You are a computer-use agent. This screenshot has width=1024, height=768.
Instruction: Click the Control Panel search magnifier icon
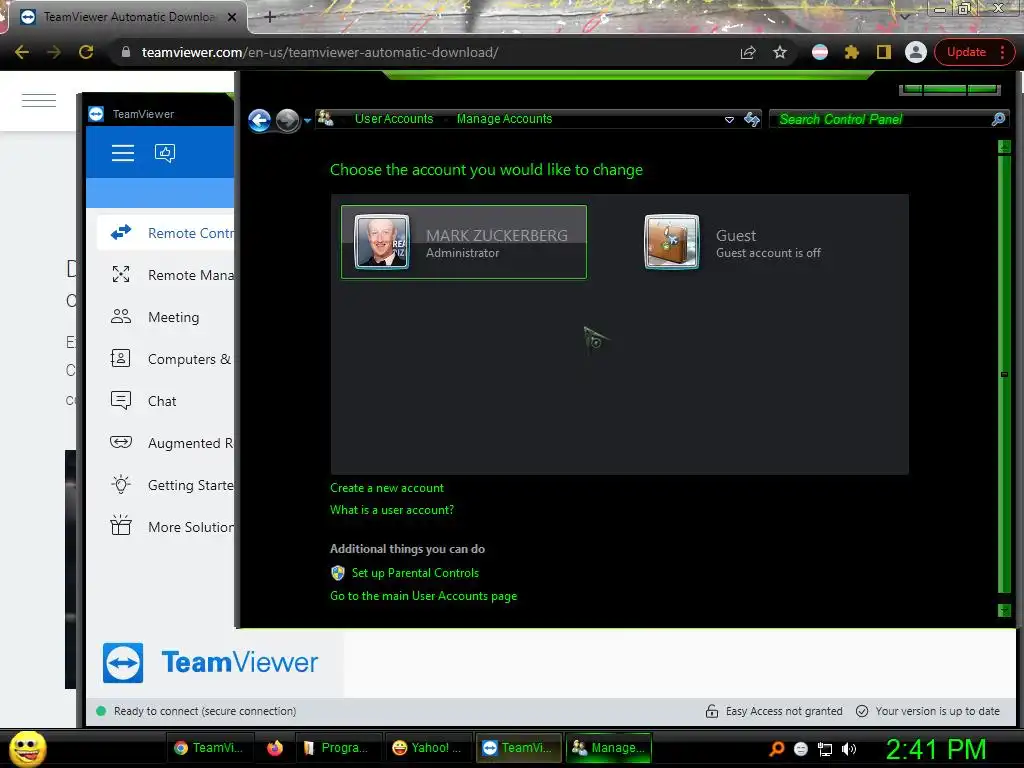click(x=999, y=119)
